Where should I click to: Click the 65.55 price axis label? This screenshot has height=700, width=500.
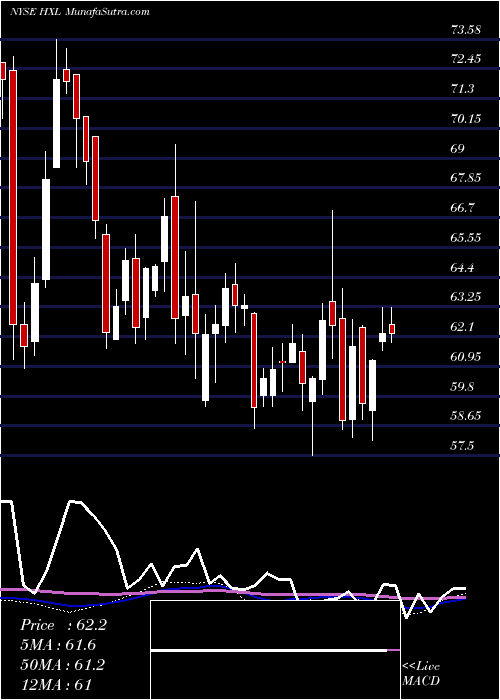[x=466, y=238]
